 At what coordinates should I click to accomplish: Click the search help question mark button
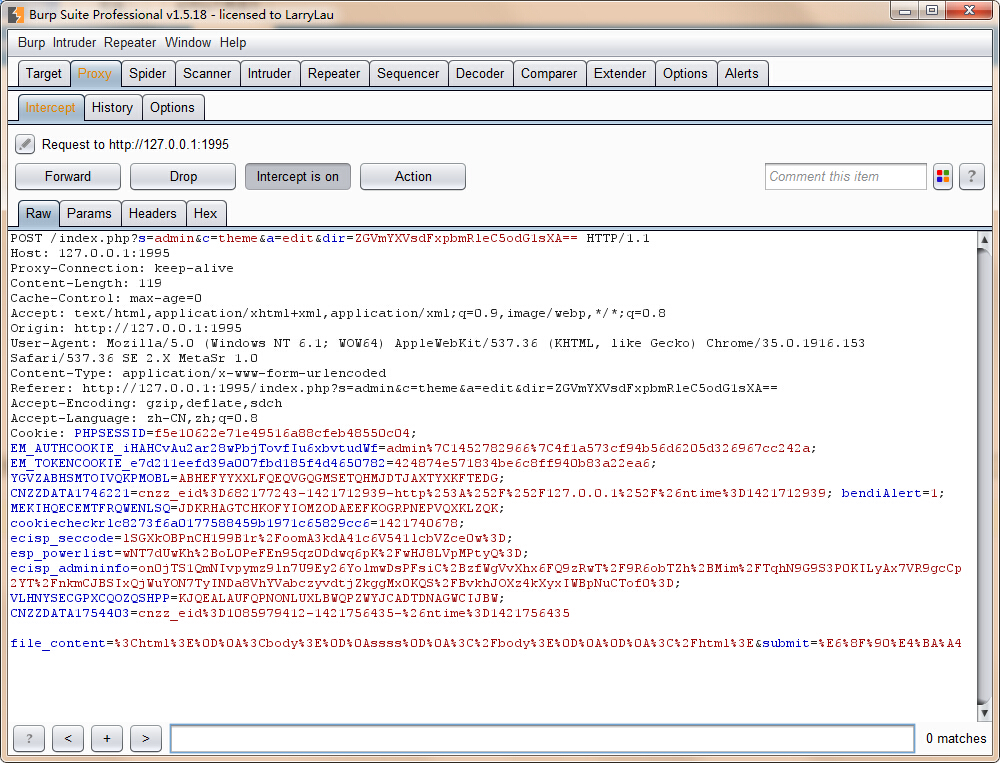pos(29,738)
